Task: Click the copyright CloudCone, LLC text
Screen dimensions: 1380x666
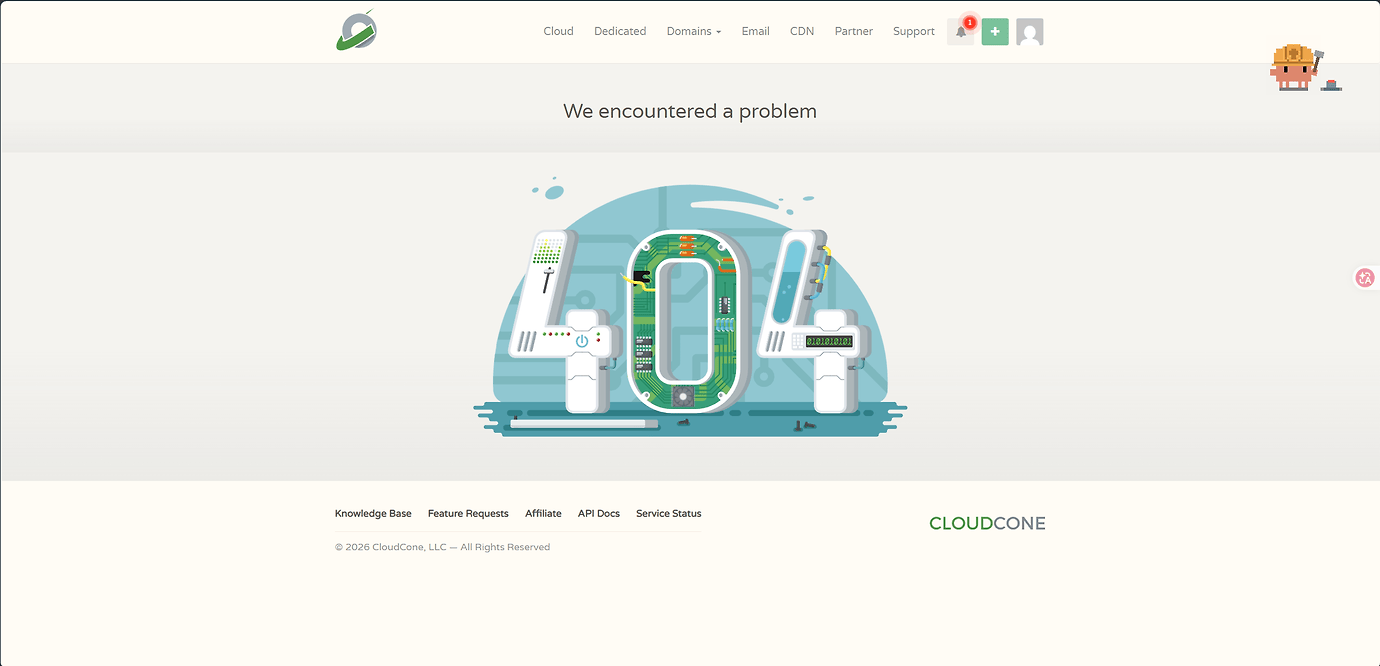Action: coord(442,547)
